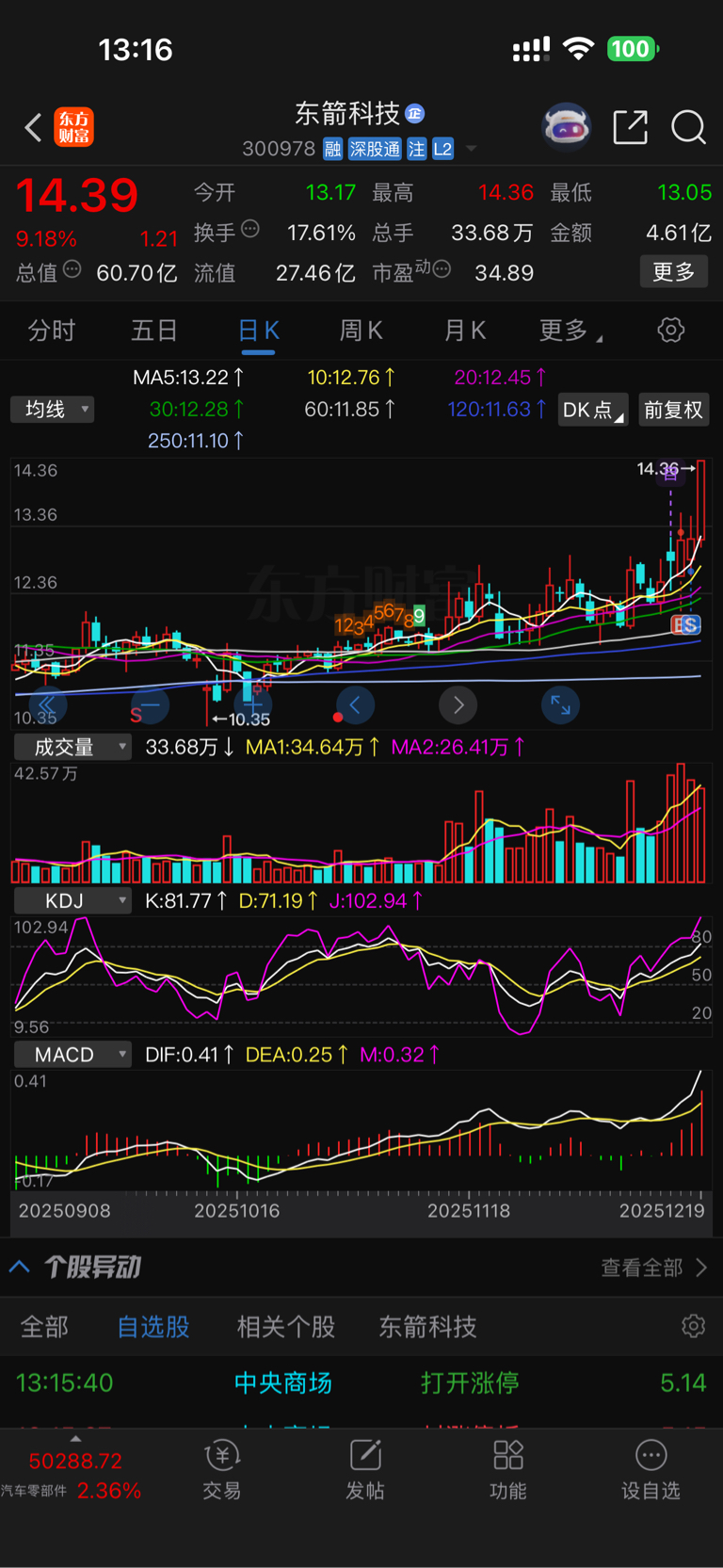Tap 打开涨停 alert text
The height and width of the screenshot is (1568, 723).
470,1382
